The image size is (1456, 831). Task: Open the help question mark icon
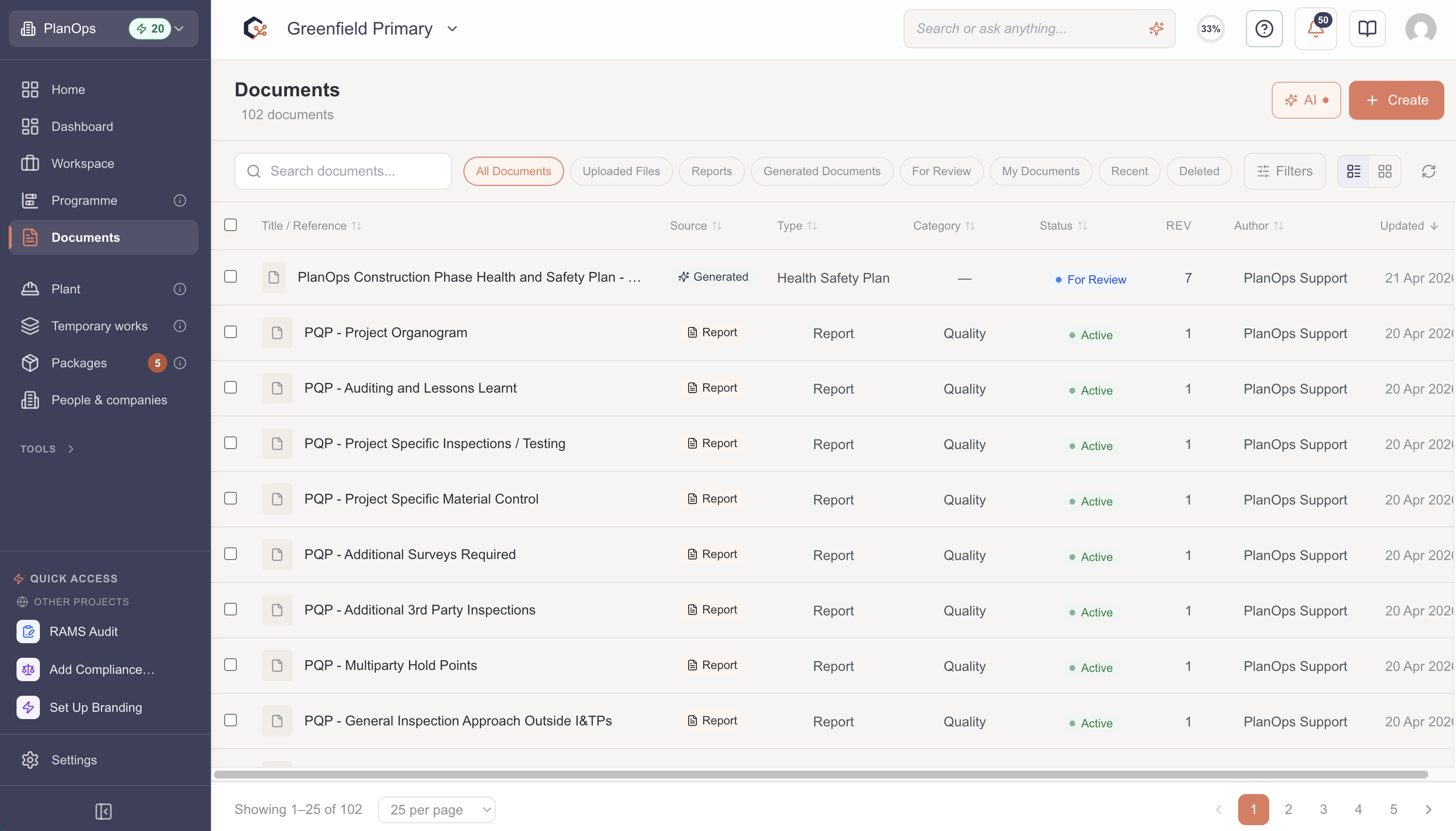pos(1264,29)
